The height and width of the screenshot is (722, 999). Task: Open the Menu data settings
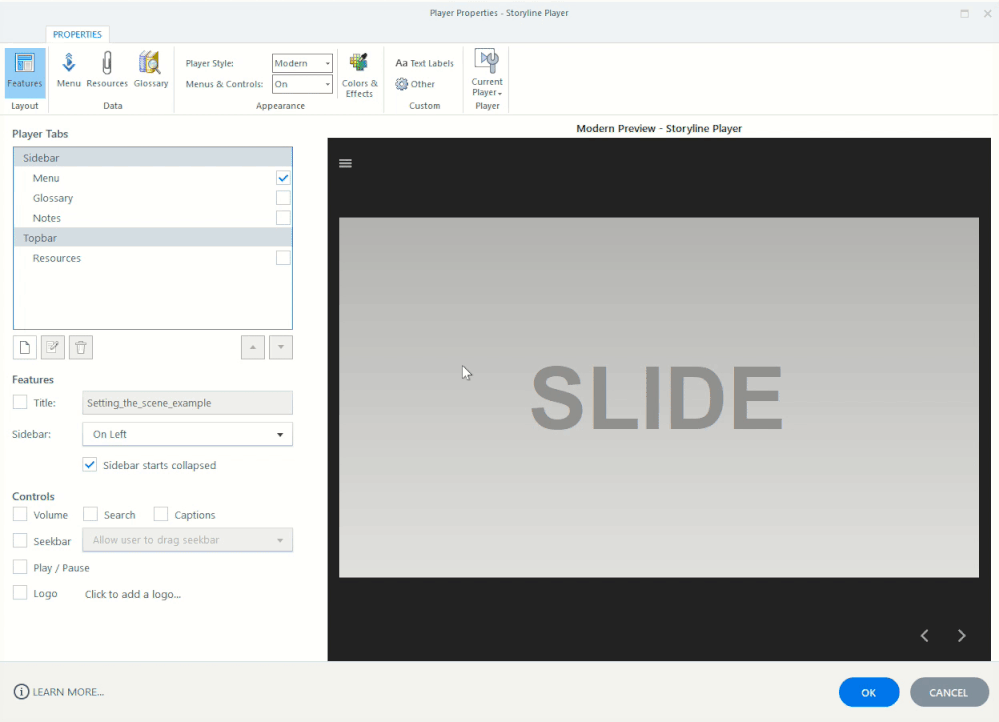[x=68, y=71]
